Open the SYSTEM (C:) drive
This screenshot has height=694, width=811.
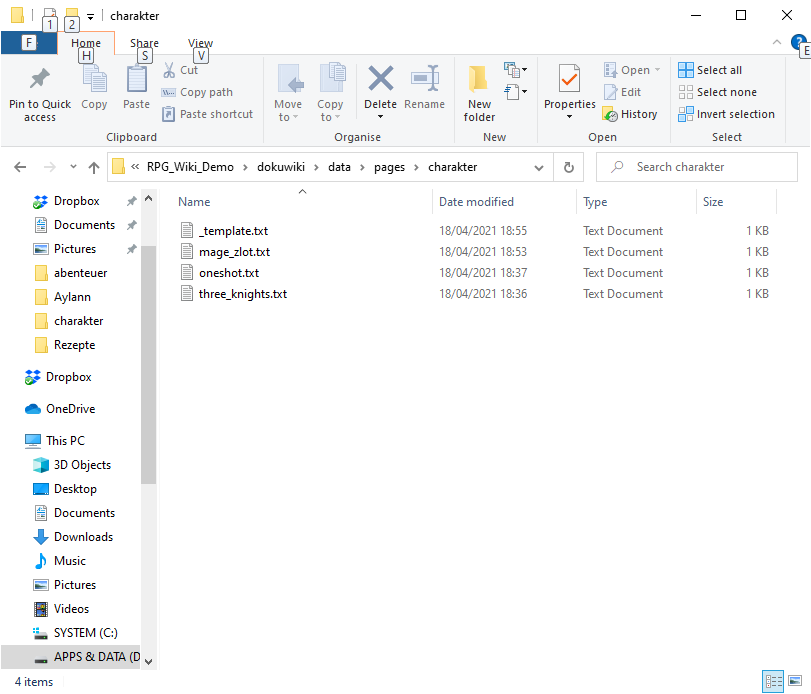tap(85, 633)
